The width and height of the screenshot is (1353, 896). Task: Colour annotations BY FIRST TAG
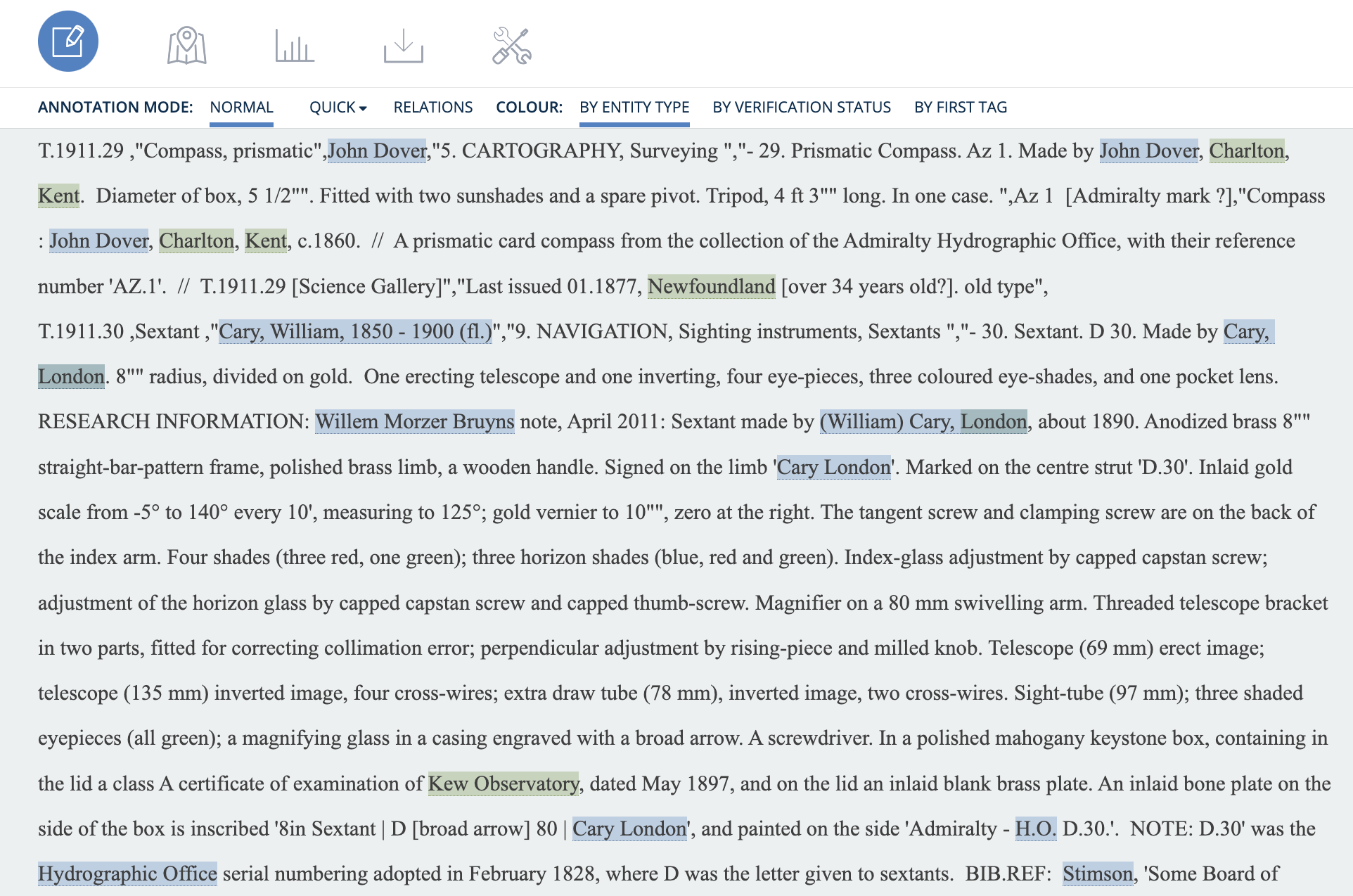961,107
